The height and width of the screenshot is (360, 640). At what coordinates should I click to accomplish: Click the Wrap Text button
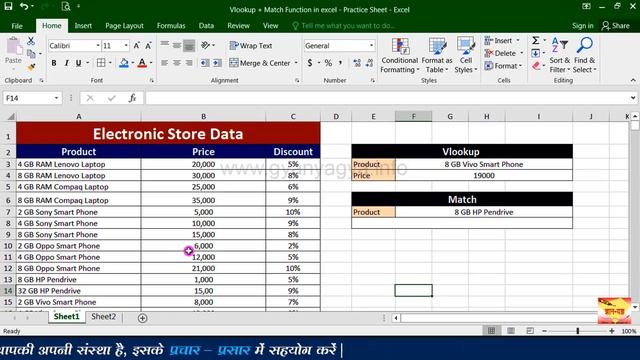251,45
